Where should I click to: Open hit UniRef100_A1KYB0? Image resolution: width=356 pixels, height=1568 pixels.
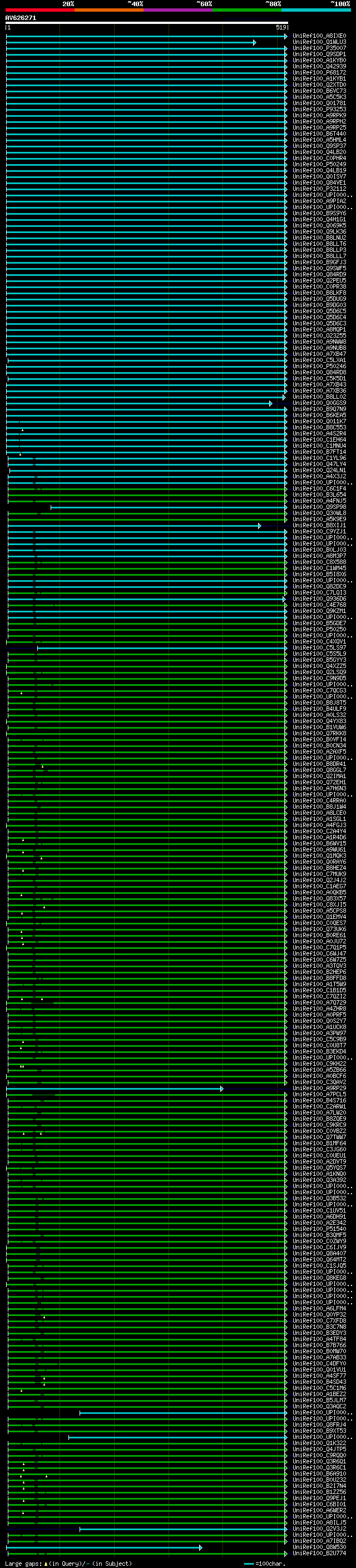[319, 60]
